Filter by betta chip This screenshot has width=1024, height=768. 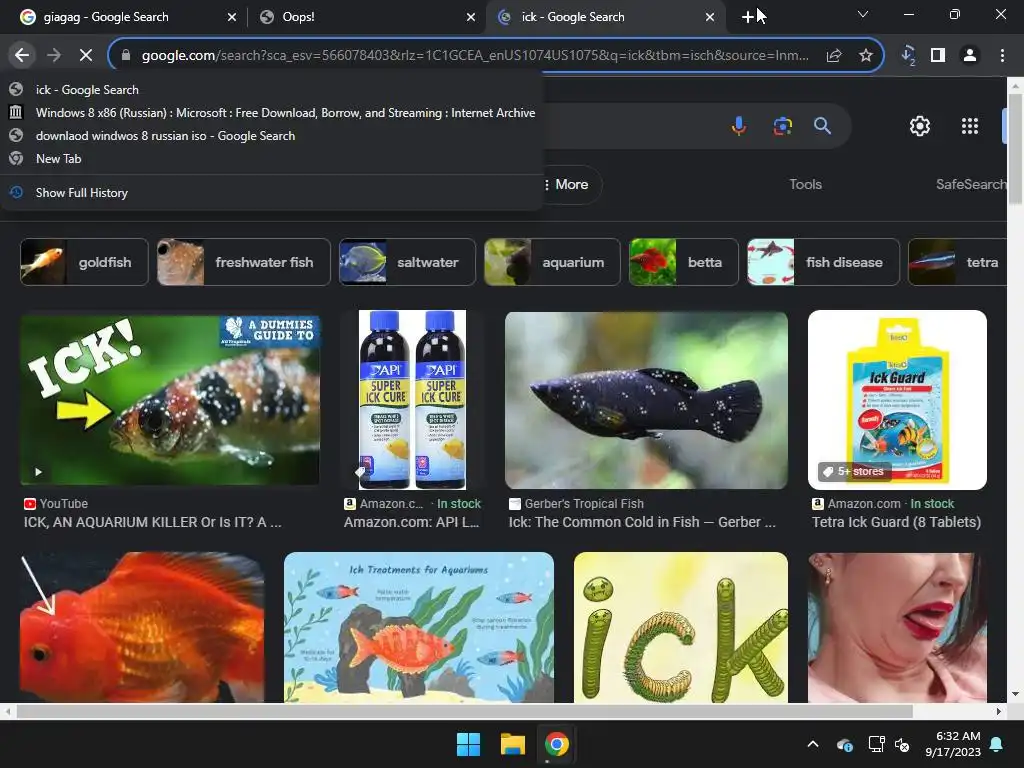click(684, 262)
